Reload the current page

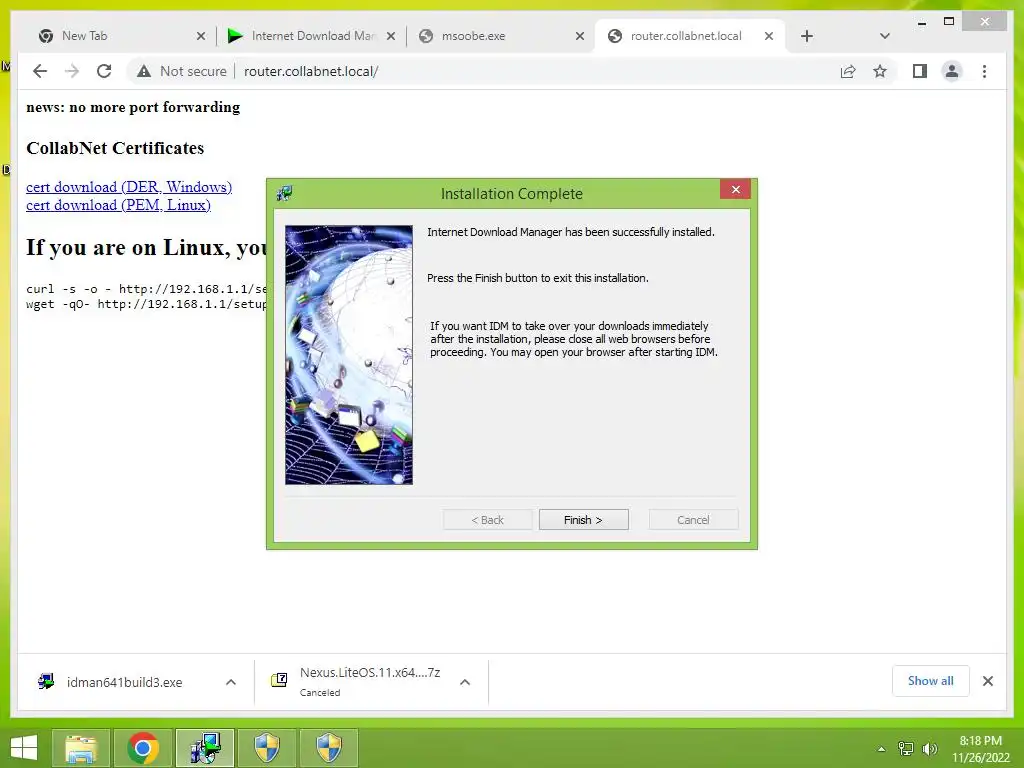pos(104,71)
